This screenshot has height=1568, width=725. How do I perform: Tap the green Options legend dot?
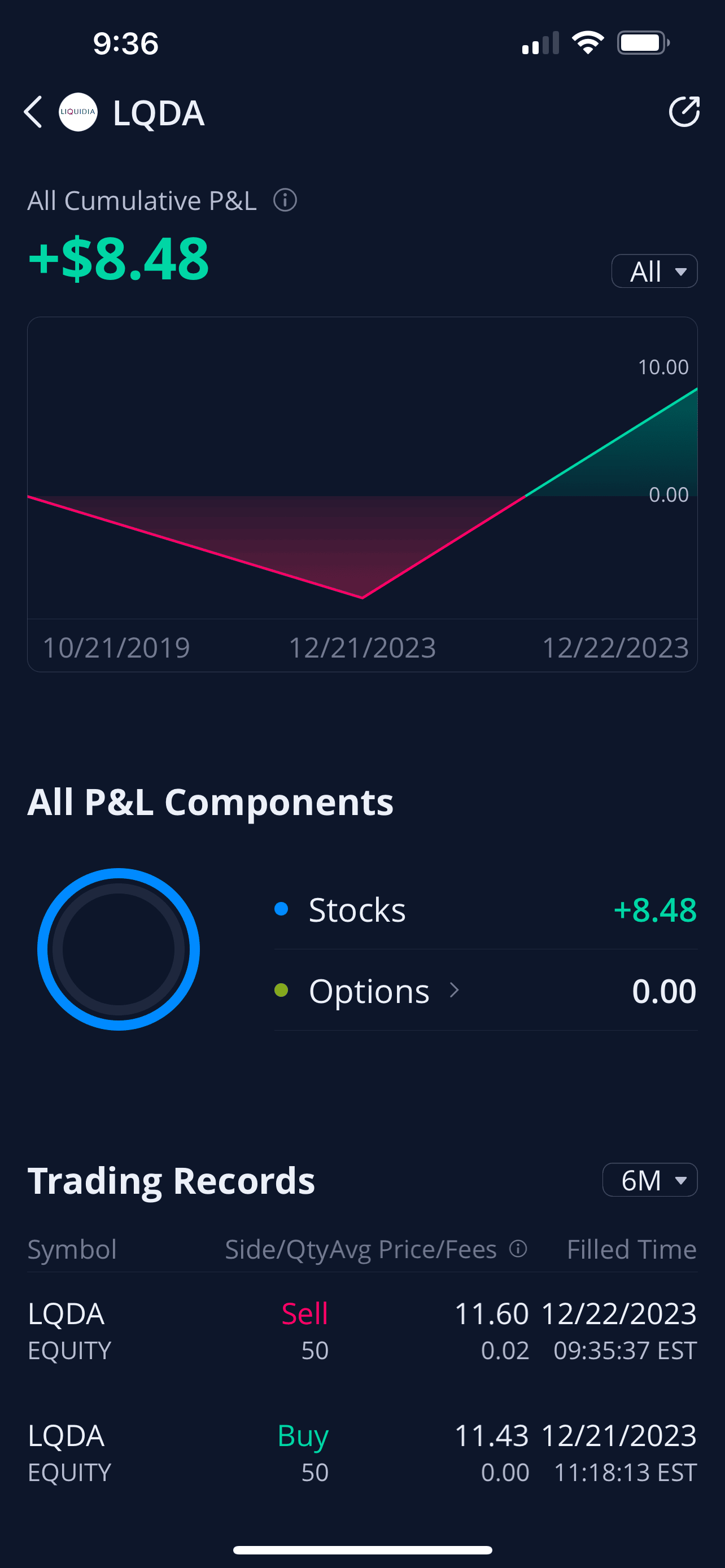[x=281, y=991]
